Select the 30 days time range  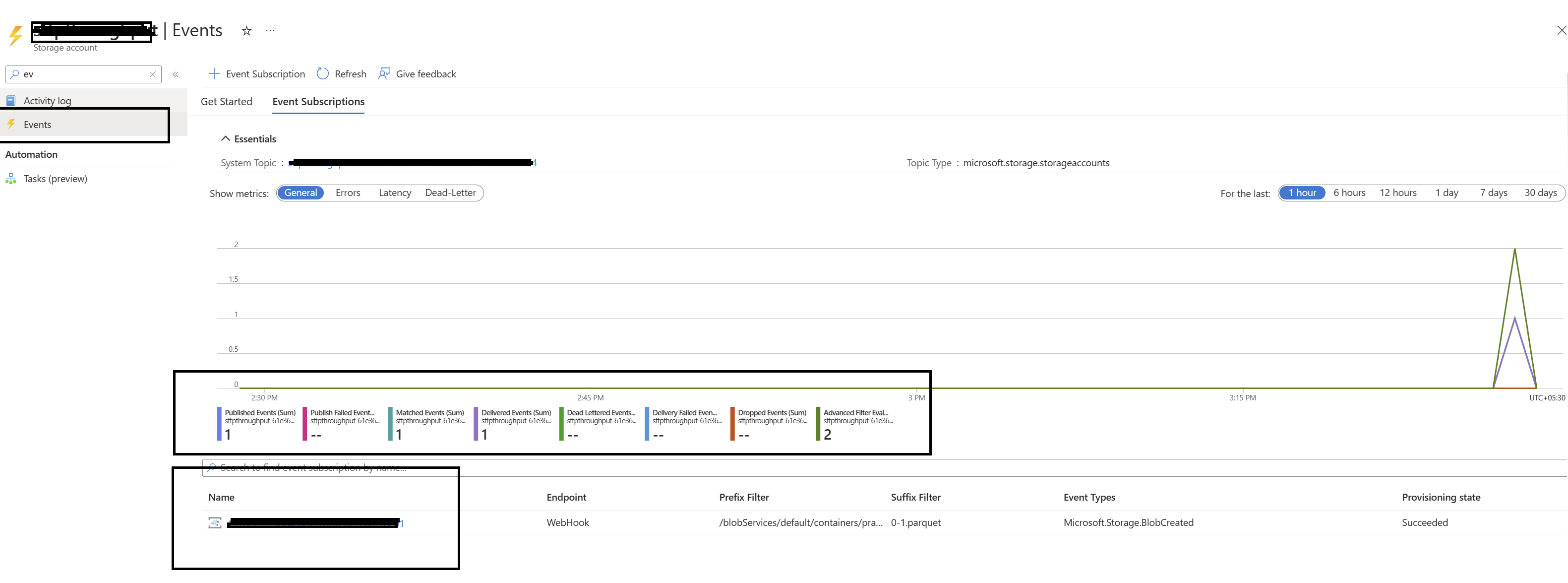tap(1541, 193)
